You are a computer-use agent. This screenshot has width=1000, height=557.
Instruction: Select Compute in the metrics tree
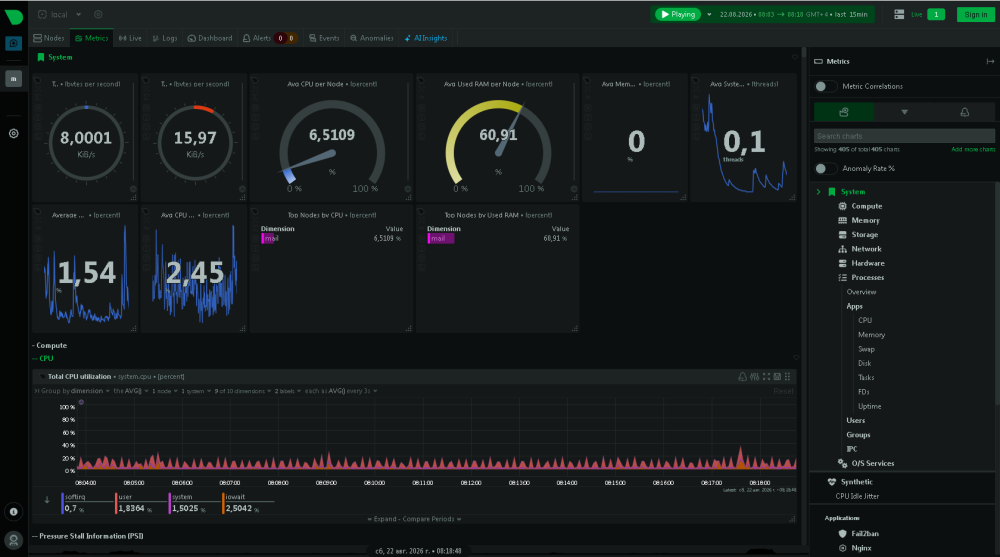[x=866, y=206]
